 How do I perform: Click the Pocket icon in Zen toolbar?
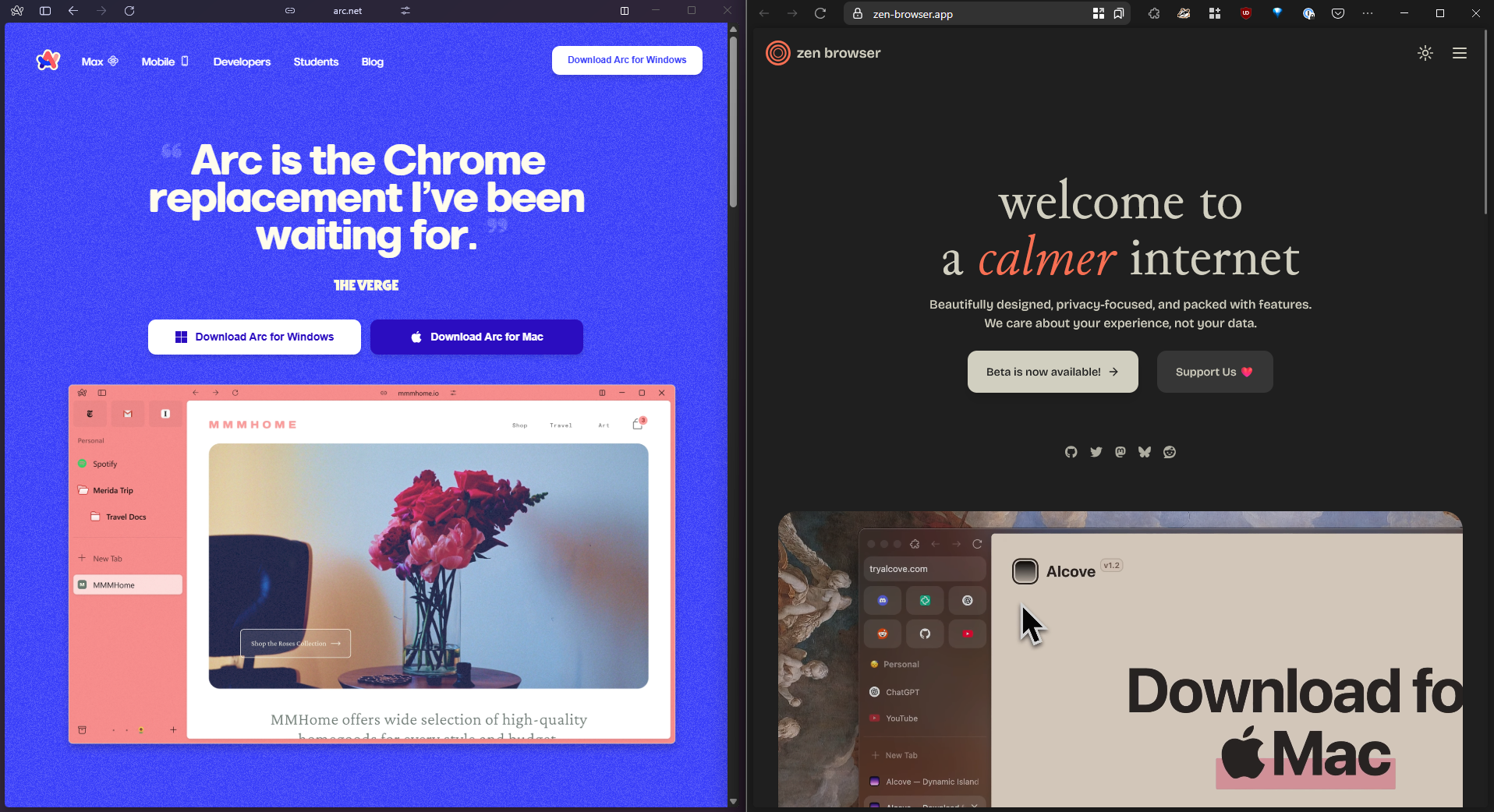point(1338,13)
